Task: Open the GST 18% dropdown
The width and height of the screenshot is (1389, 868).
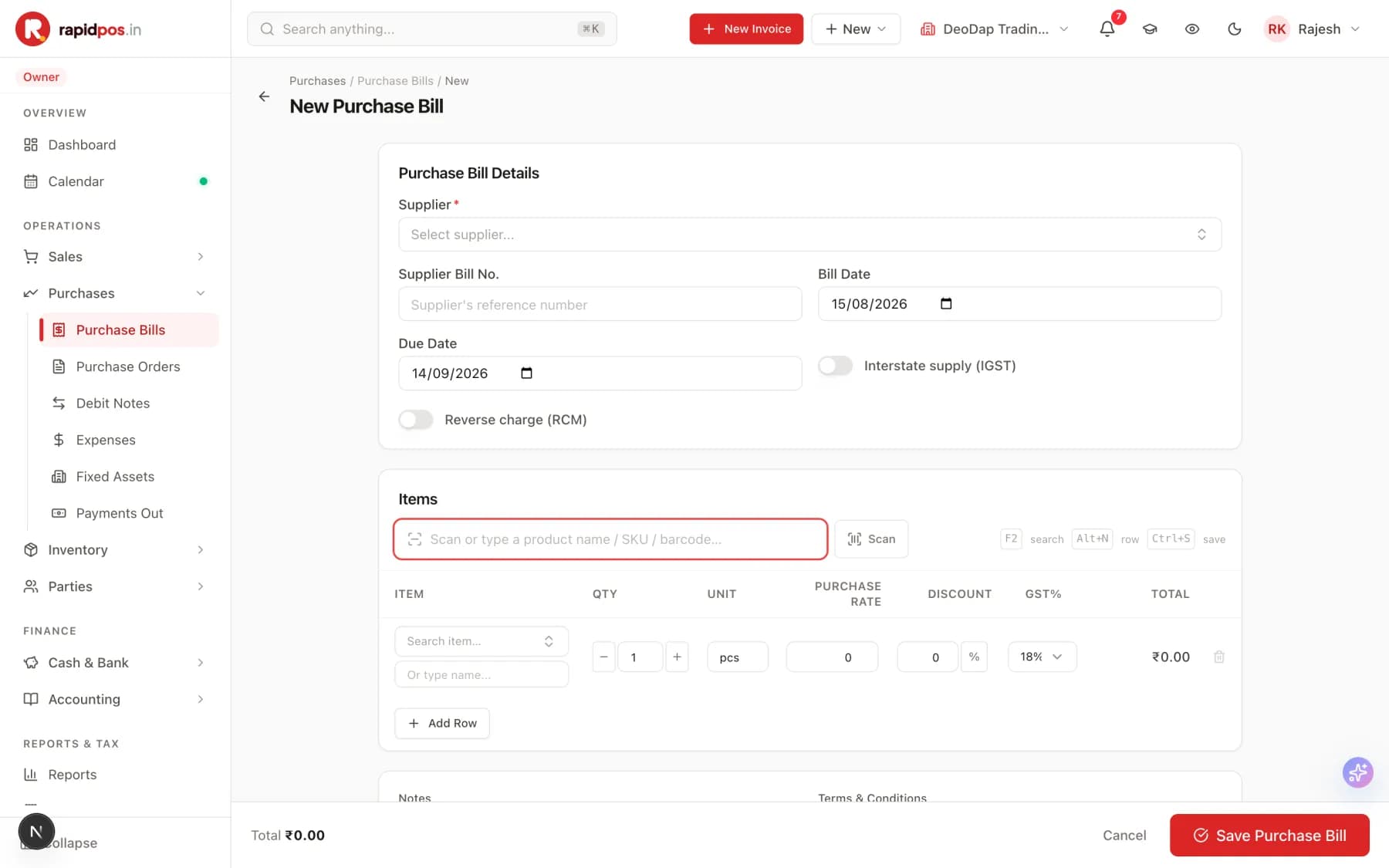Action: (x=1042, y=657)
